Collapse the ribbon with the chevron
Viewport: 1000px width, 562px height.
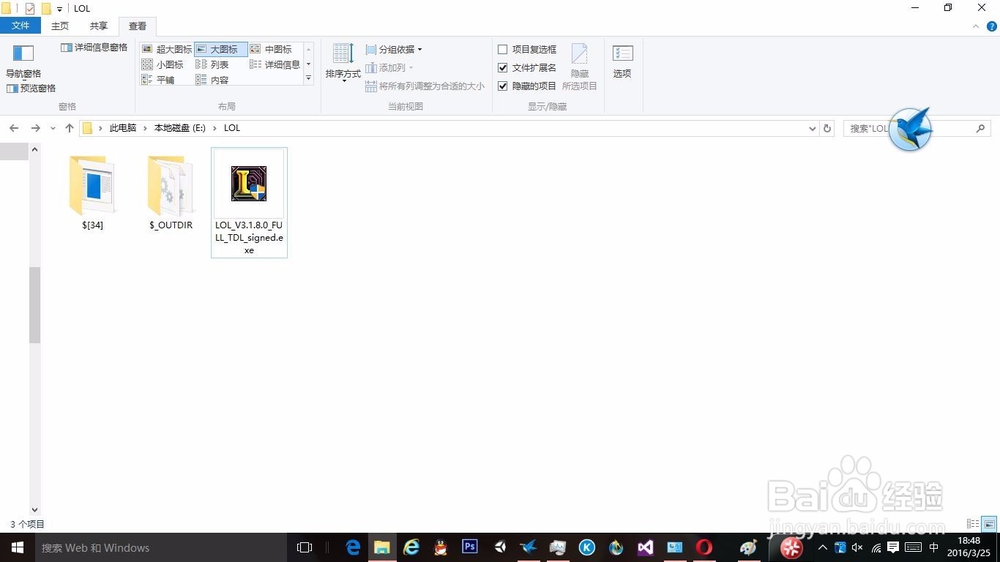tap(976, 26)
